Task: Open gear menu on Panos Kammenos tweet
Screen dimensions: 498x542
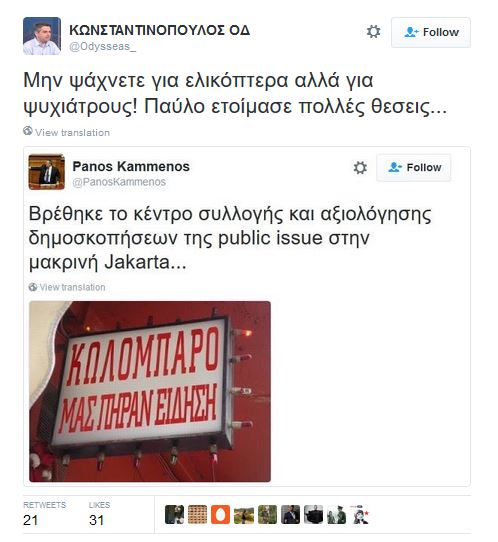Action: [x=360, y=168]
